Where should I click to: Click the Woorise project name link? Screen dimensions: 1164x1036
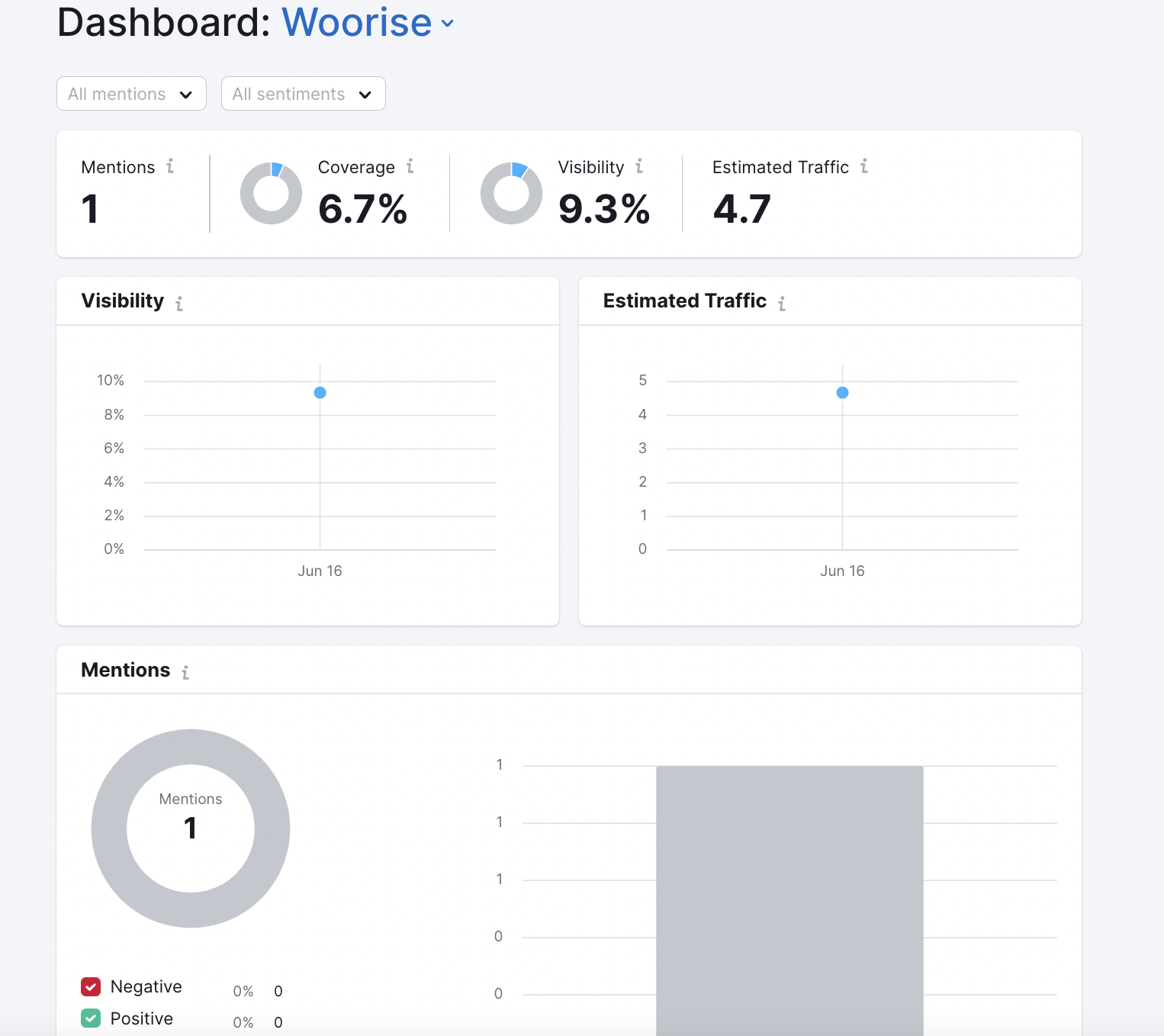click(x=356, y=22)
